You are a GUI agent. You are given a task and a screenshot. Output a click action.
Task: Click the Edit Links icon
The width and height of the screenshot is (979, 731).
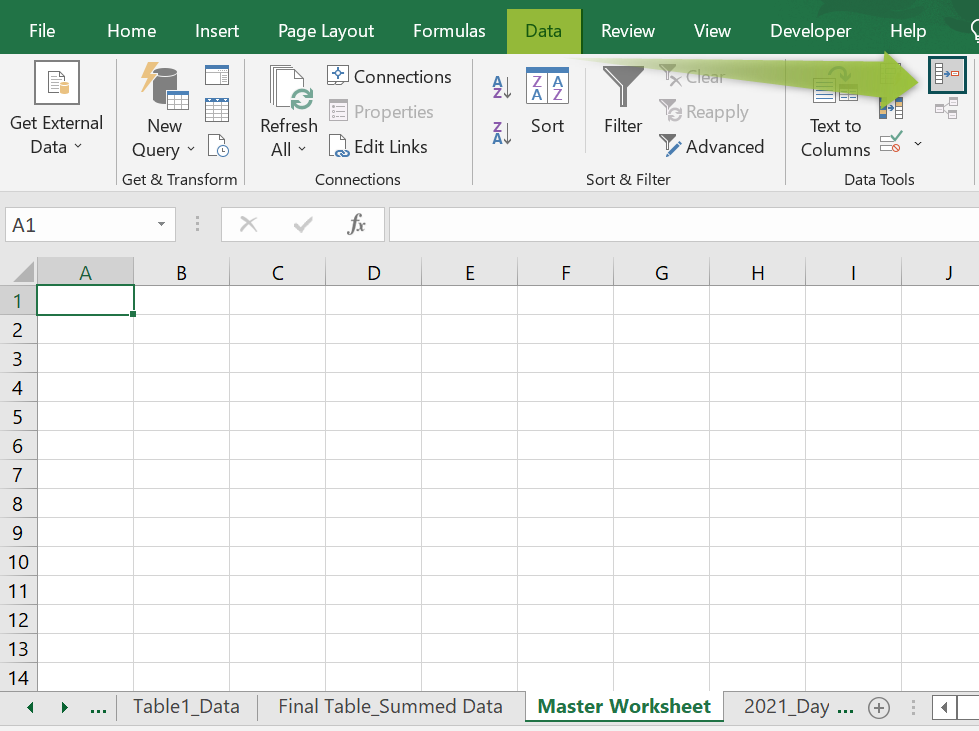(x=338, y=146)
